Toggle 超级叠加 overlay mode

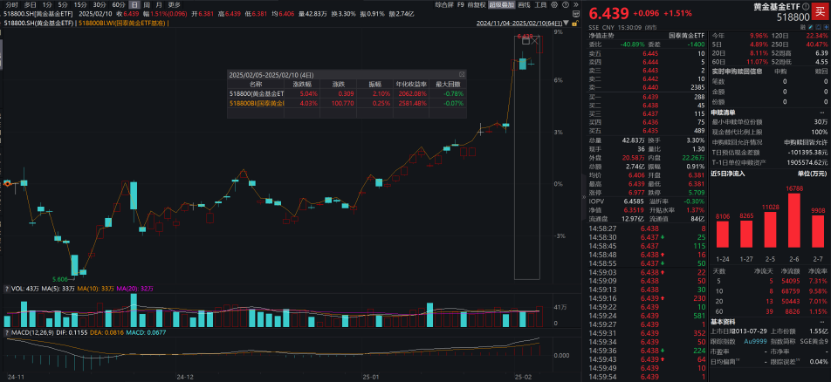pos(501,5)
